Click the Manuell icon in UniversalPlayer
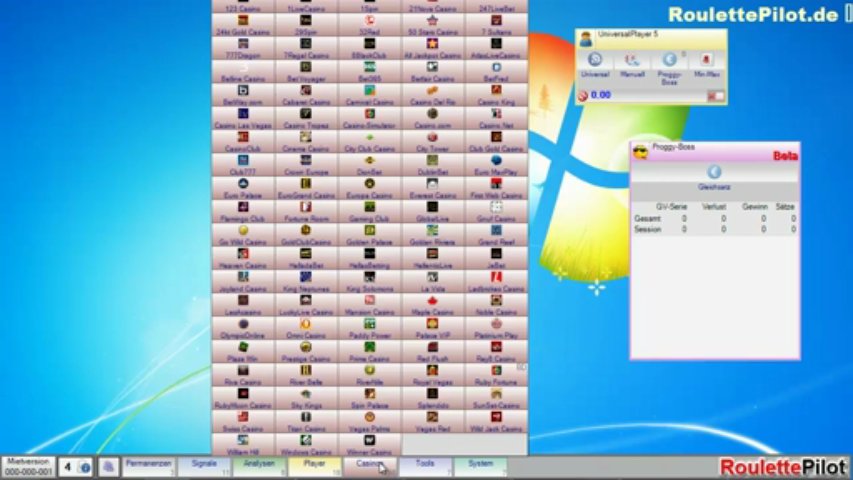The image size is (853, 480). click(x=632, y=65)
